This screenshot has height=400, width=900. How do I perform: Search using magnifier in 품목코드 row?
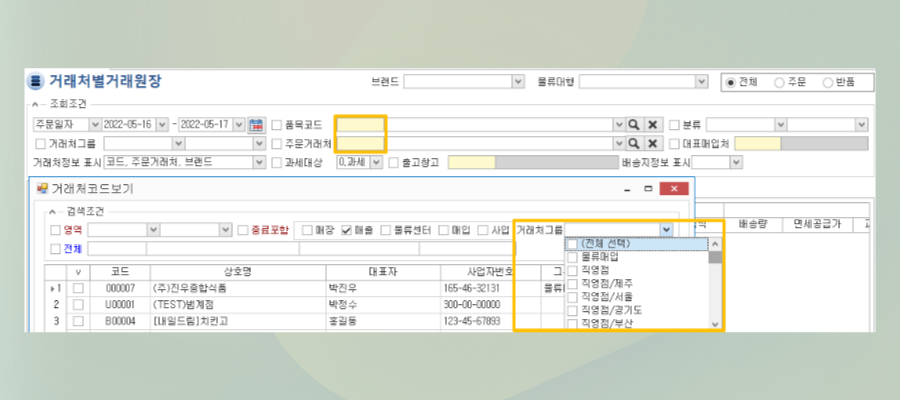[634, 125]
